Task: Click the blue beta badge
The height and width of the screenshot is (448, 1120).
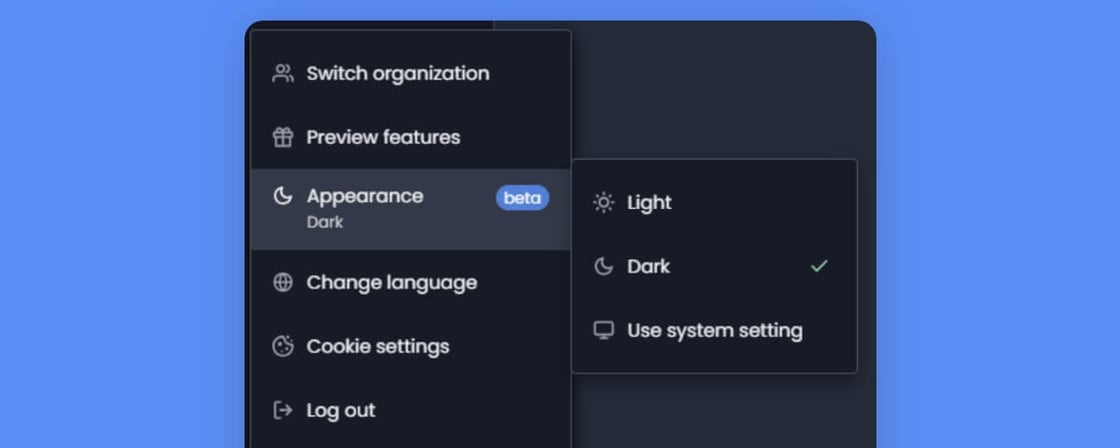Action: click(522, 198)
